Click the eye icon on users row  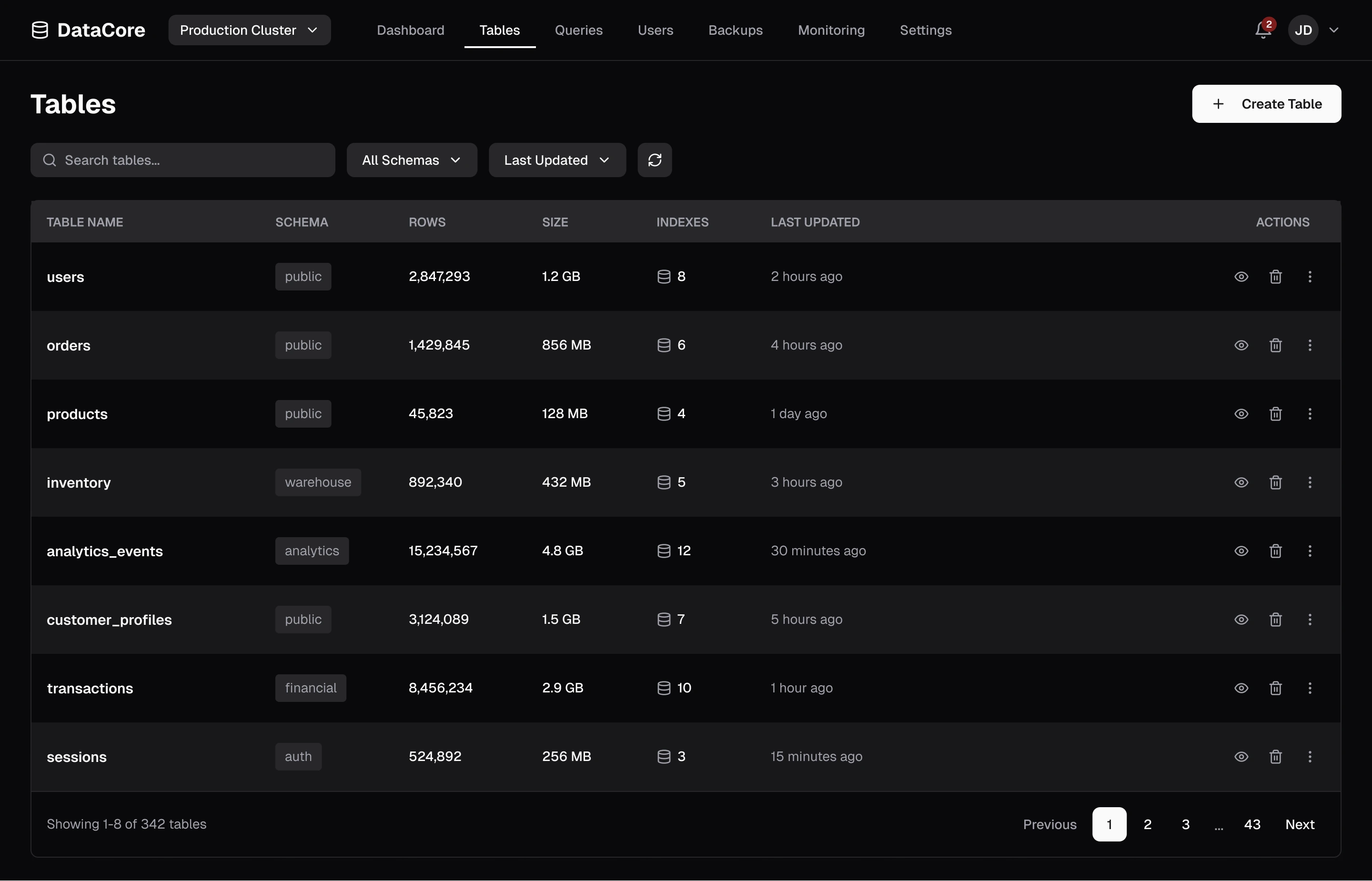1241,277
